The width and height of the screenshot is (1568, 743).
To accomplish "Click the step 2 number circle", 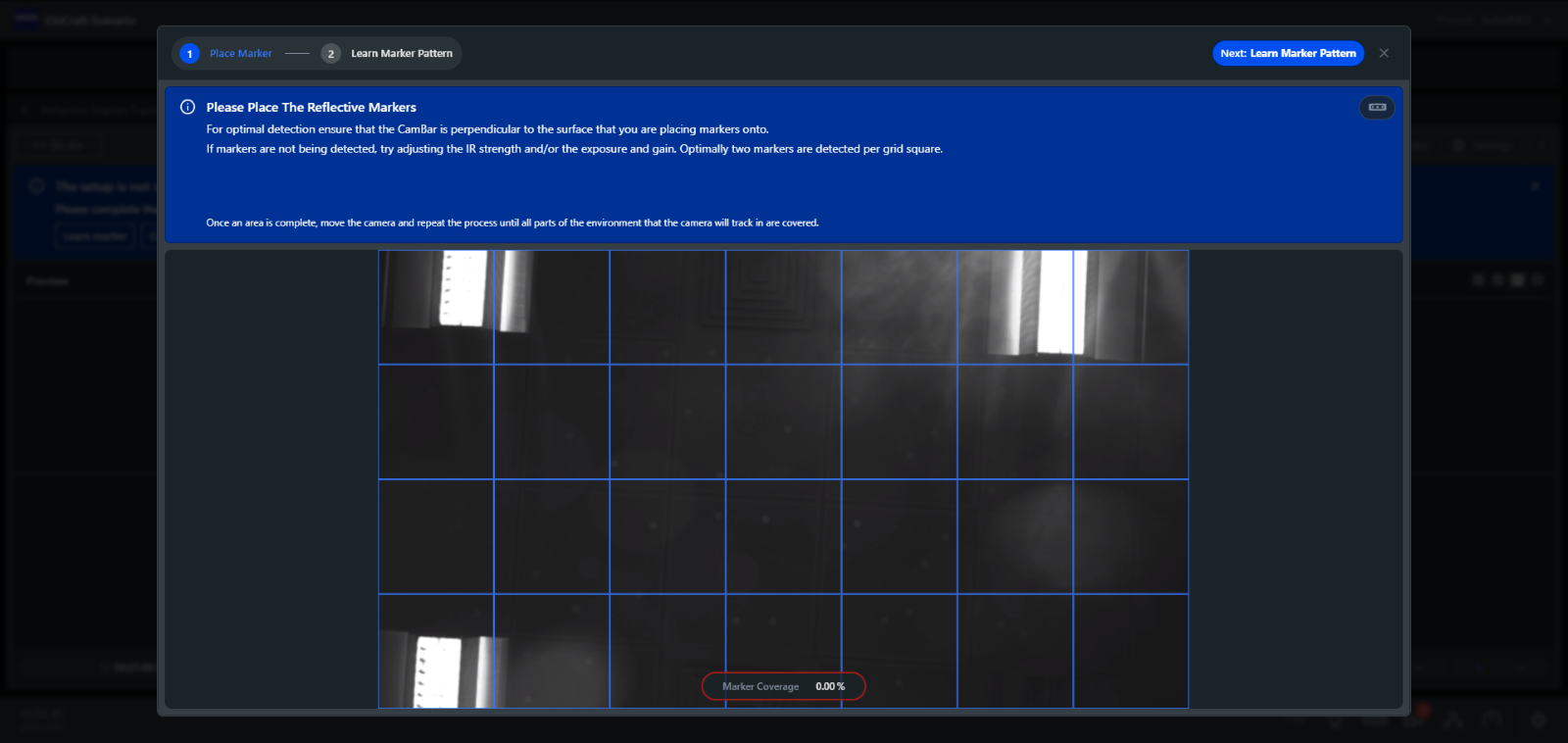I will (x=331, y=54).
